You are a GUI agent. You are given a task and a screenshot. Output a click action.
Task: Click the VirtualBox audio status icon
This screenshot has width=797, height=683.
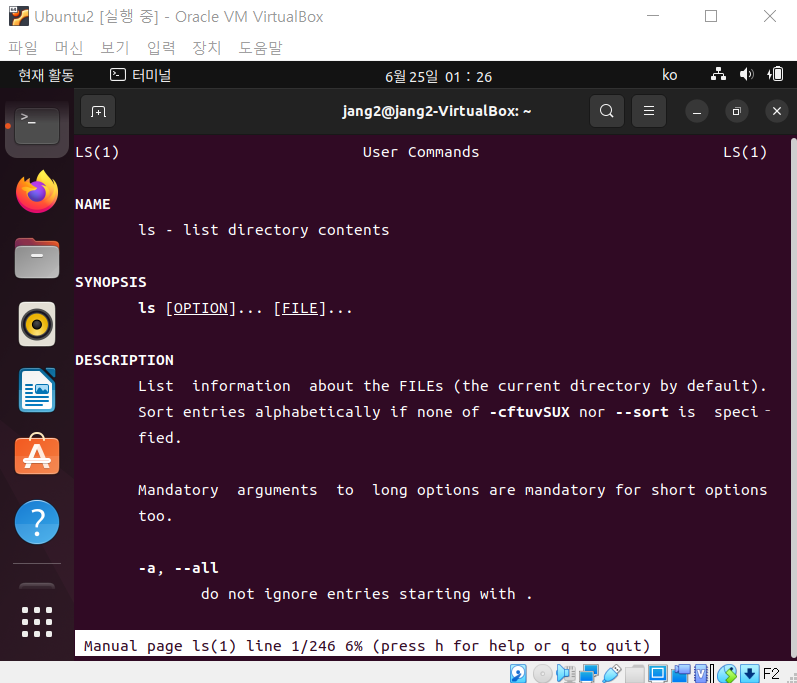pos(566,674)
